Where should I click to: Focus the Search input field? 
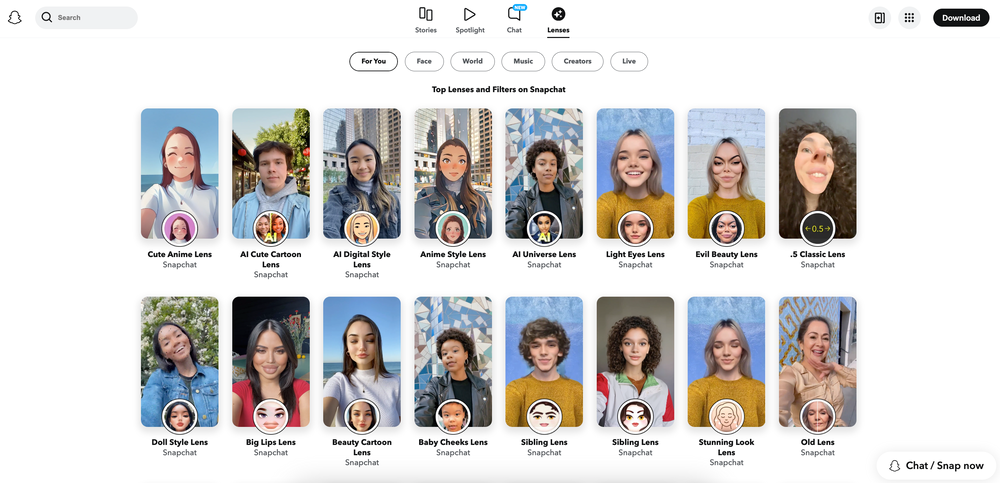86,18
